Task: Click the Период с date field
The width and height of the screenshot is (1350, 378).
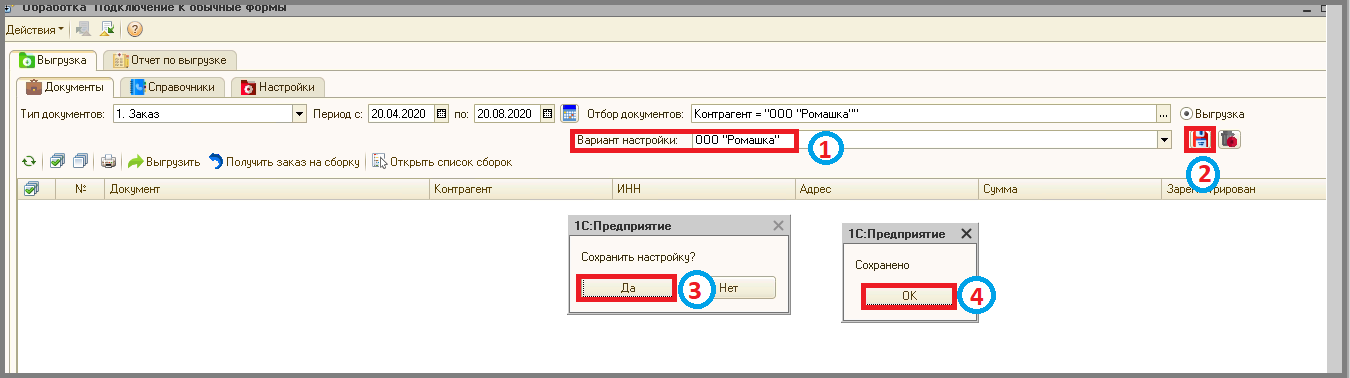Action: coord(401,113)
